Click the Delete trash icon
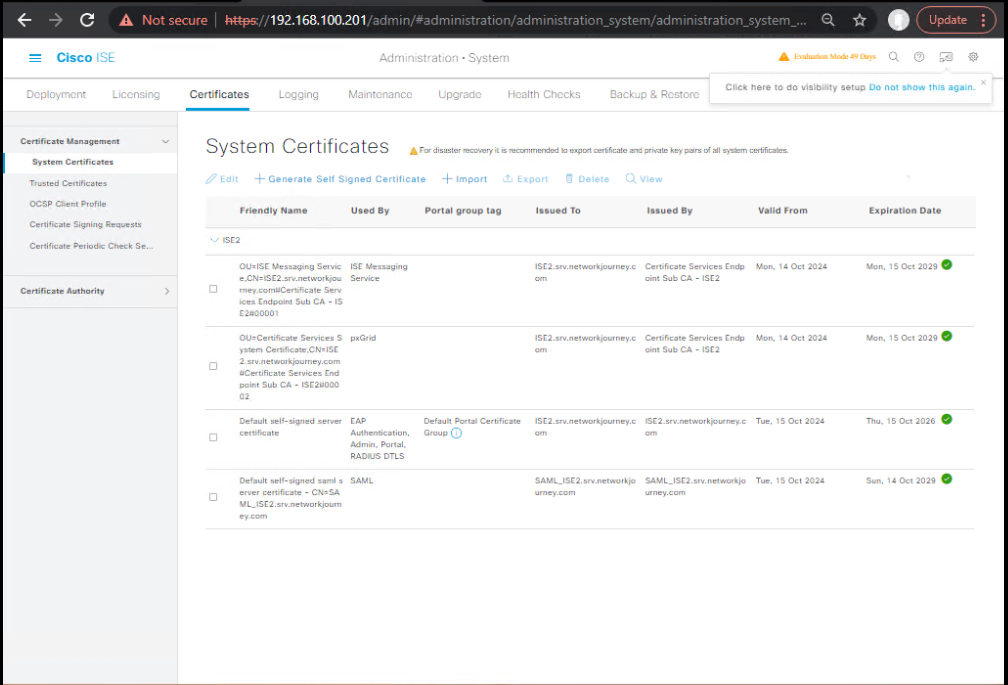The height and width of the screenshot is (685, 1008). (569, 179)
